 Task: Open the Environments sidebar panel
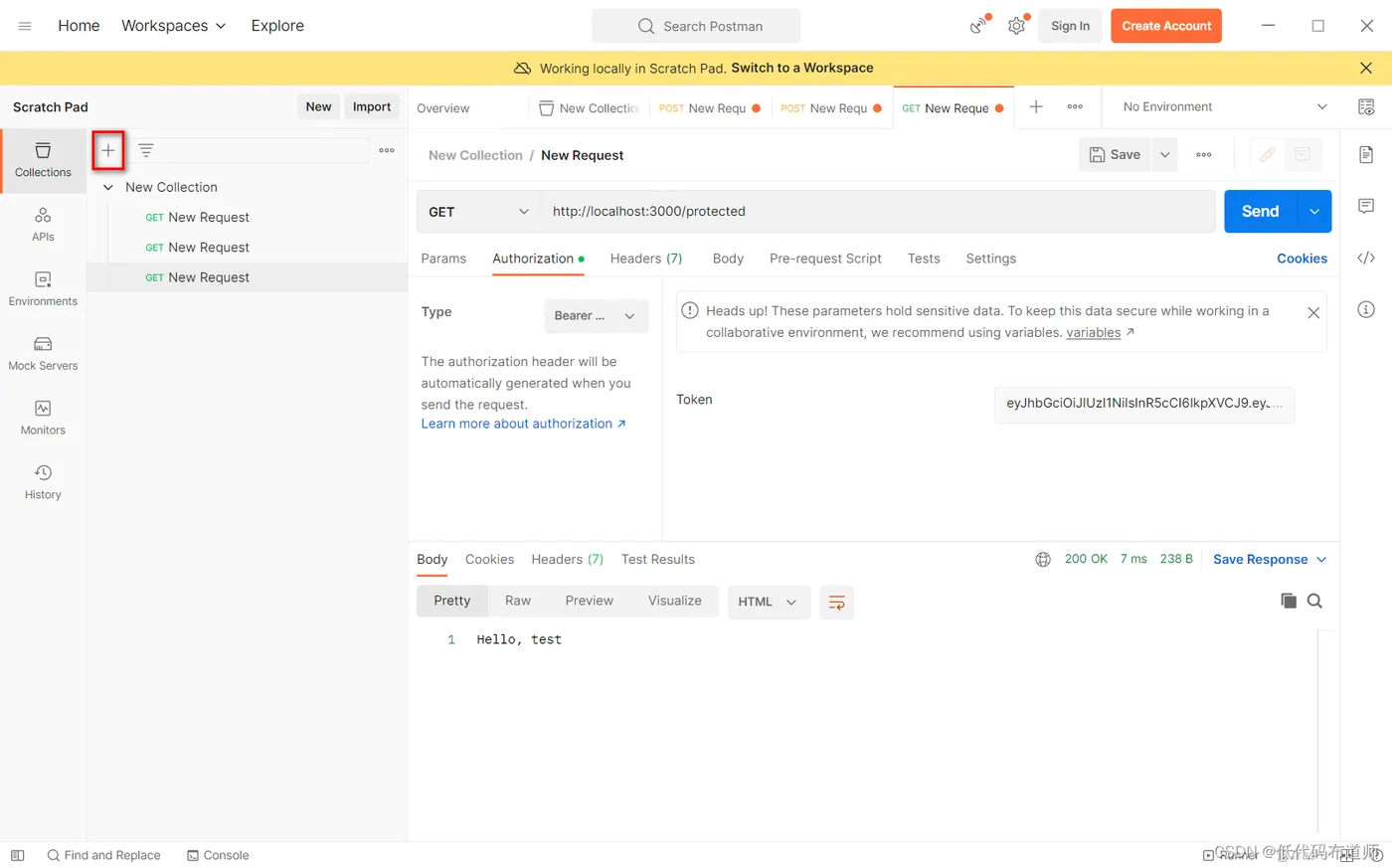pos(43,288)
